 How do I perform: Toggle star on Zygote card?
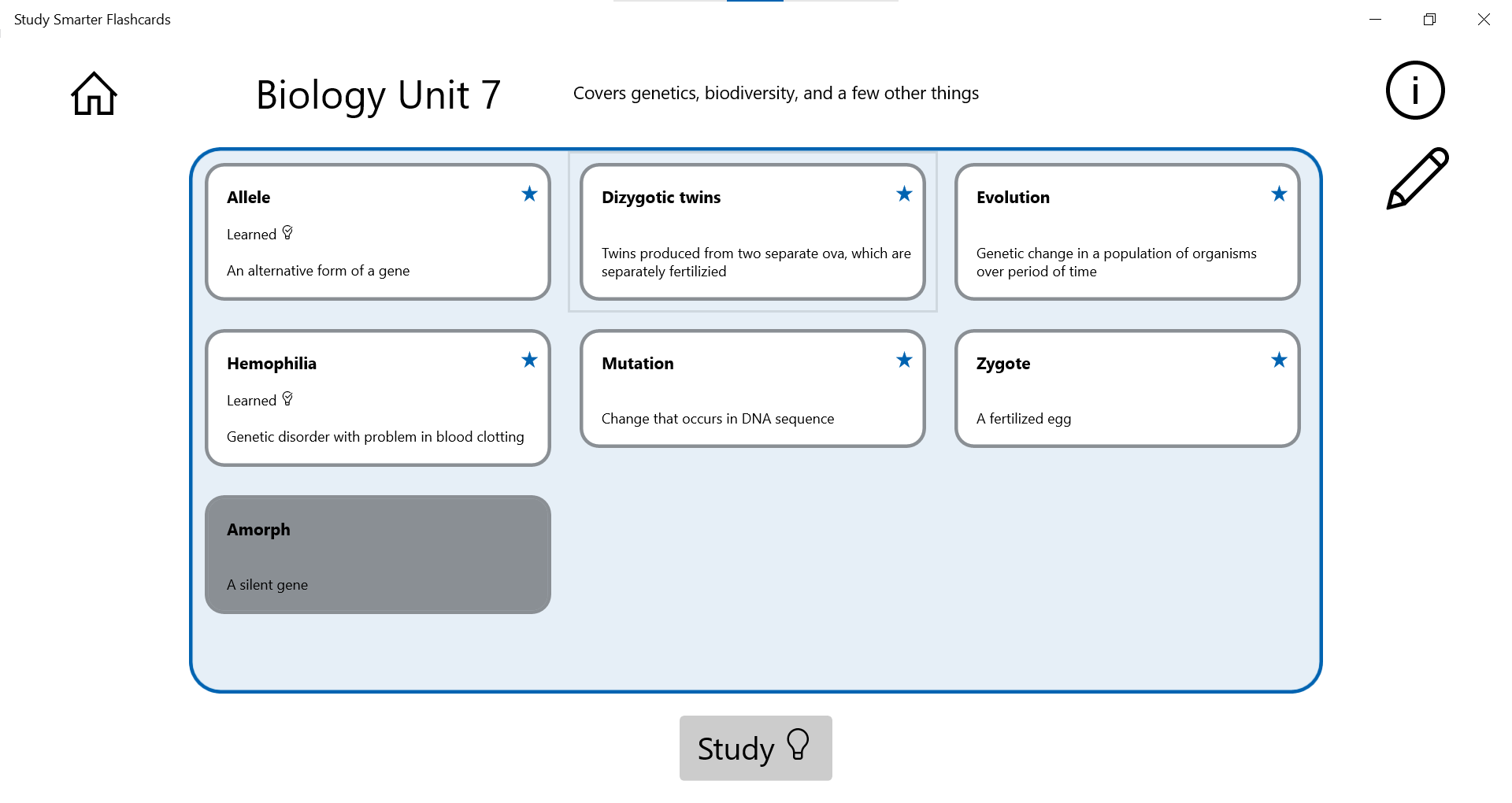pos(1279,360)
